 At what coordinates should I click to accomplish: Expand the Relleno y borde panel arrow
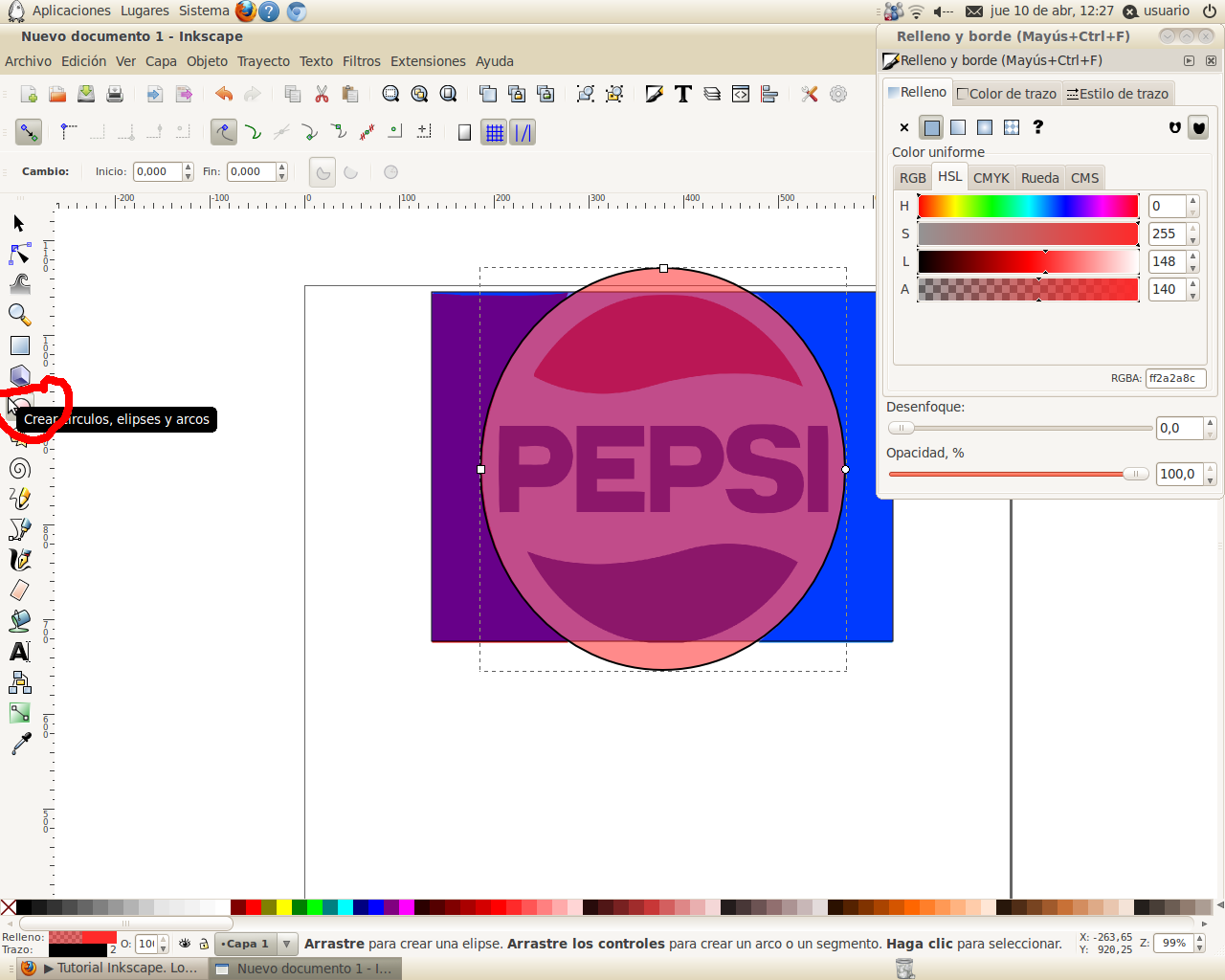click(1189, 59)
